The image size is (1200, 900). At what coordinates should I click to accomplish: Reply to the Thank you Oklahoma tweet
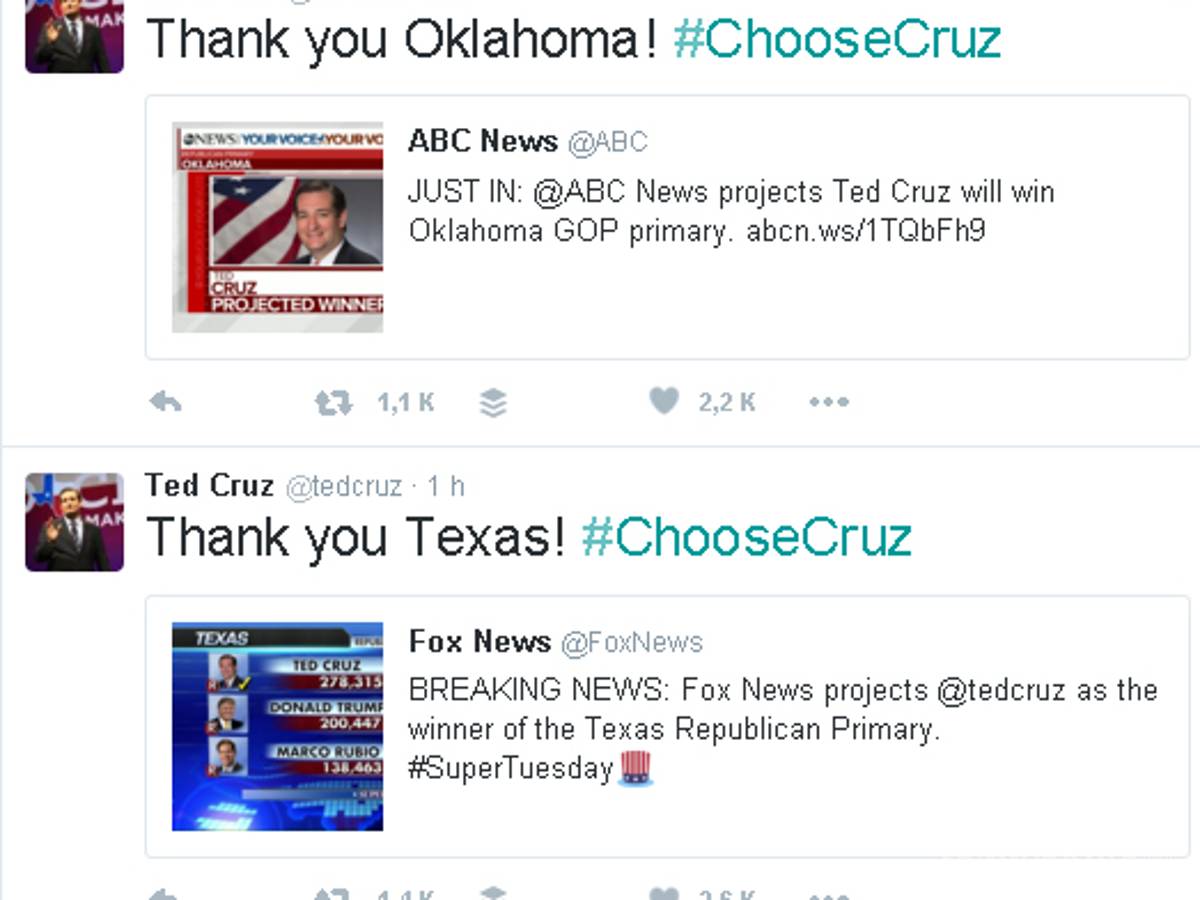165,402
